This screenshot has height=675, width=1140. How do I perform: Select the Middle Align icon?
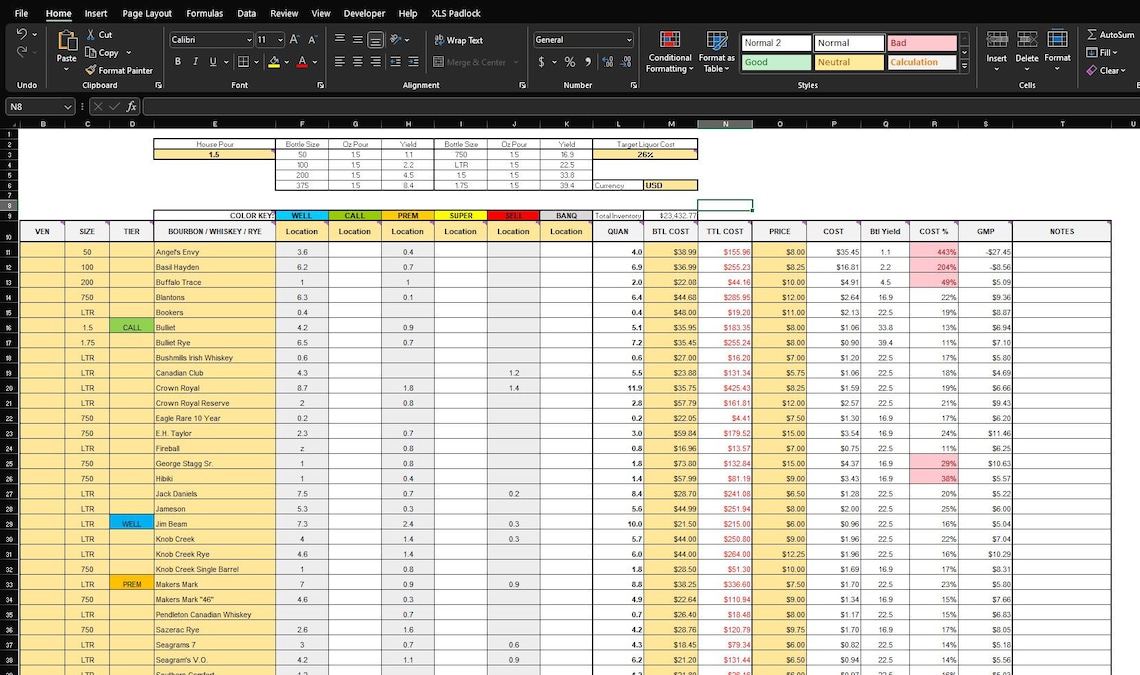click(358, 40)
